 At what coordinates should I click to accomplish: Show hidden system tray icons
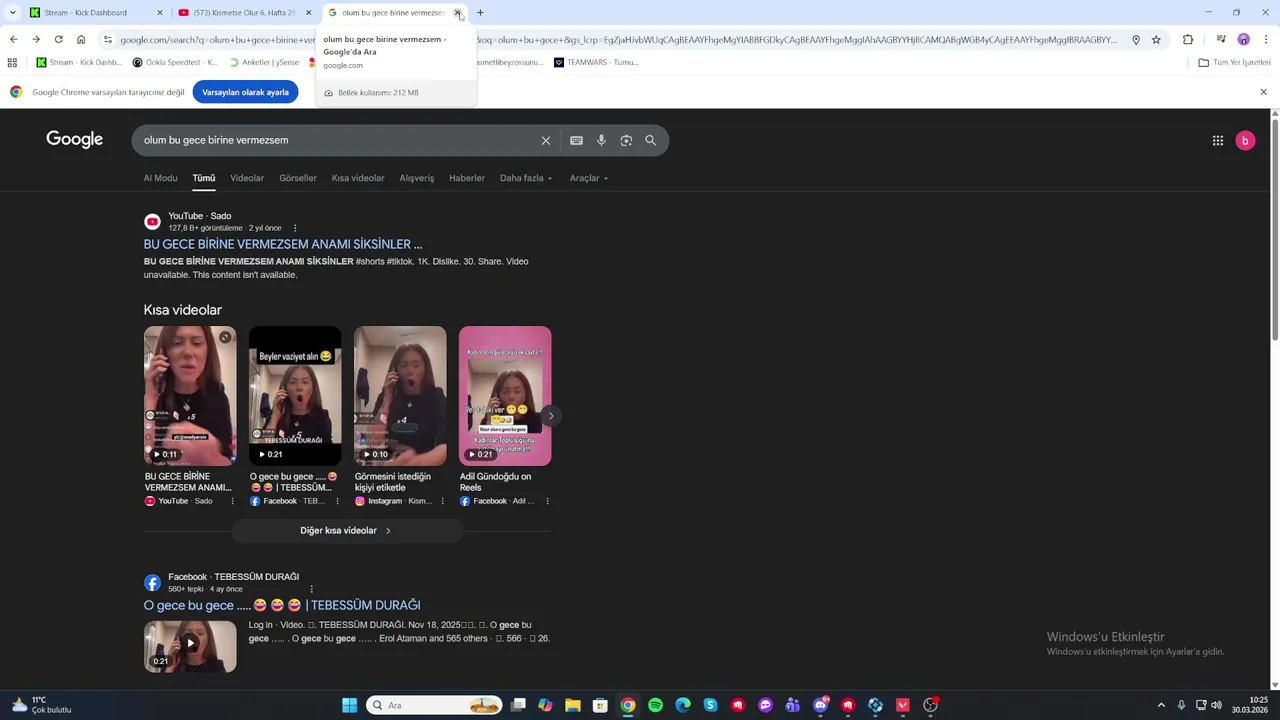[x=1161, y=705]
